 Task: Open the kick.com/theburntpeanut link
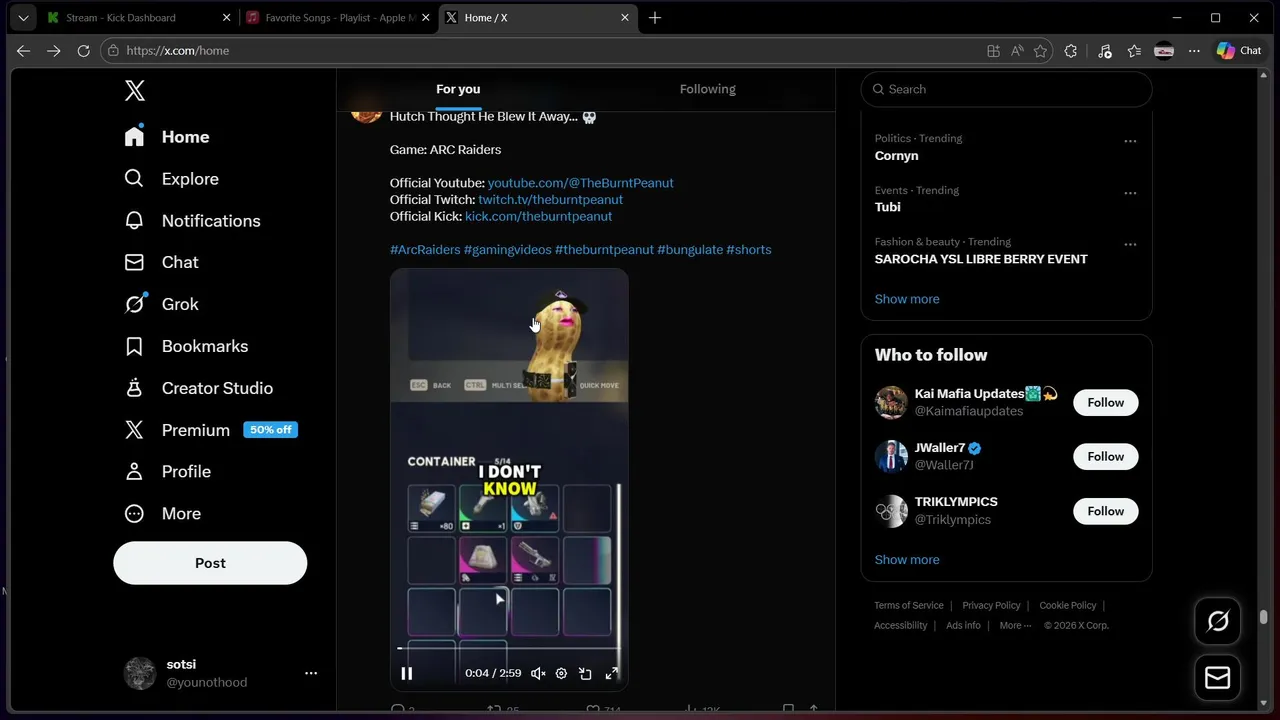coord(538,216)
